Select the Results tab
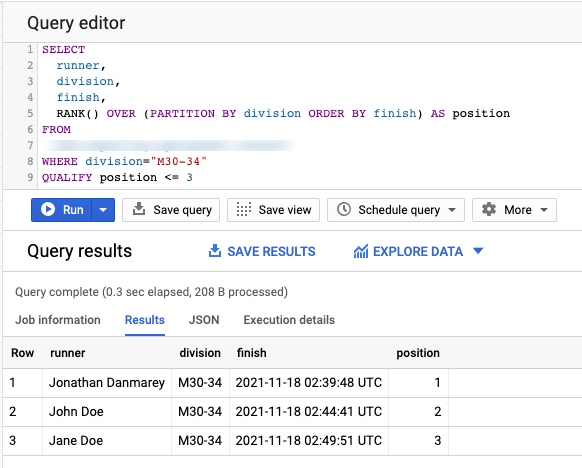The height and width of the screenshot is (468, 582). coord(145,320)
